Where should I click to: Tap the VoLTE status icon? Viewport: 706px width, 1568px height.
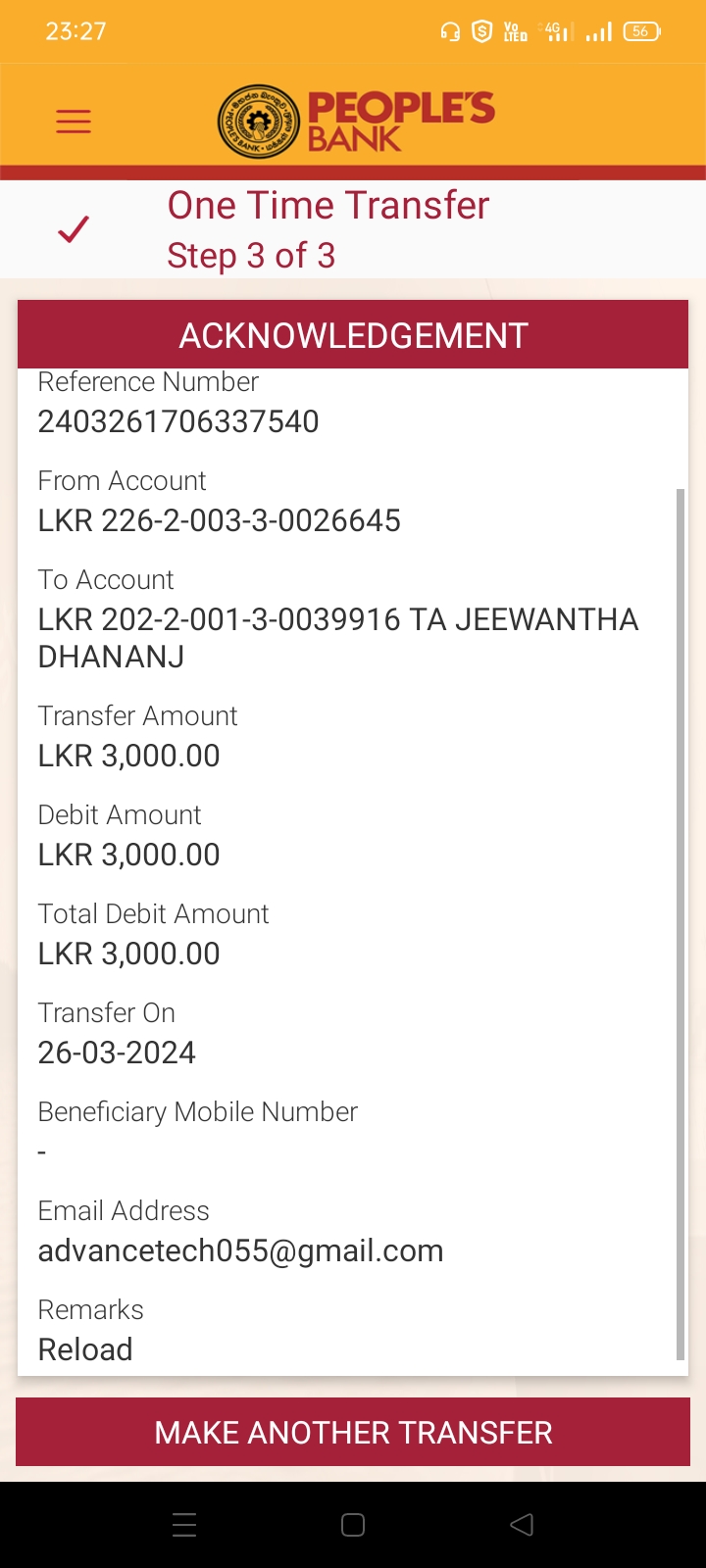[515, 32]
